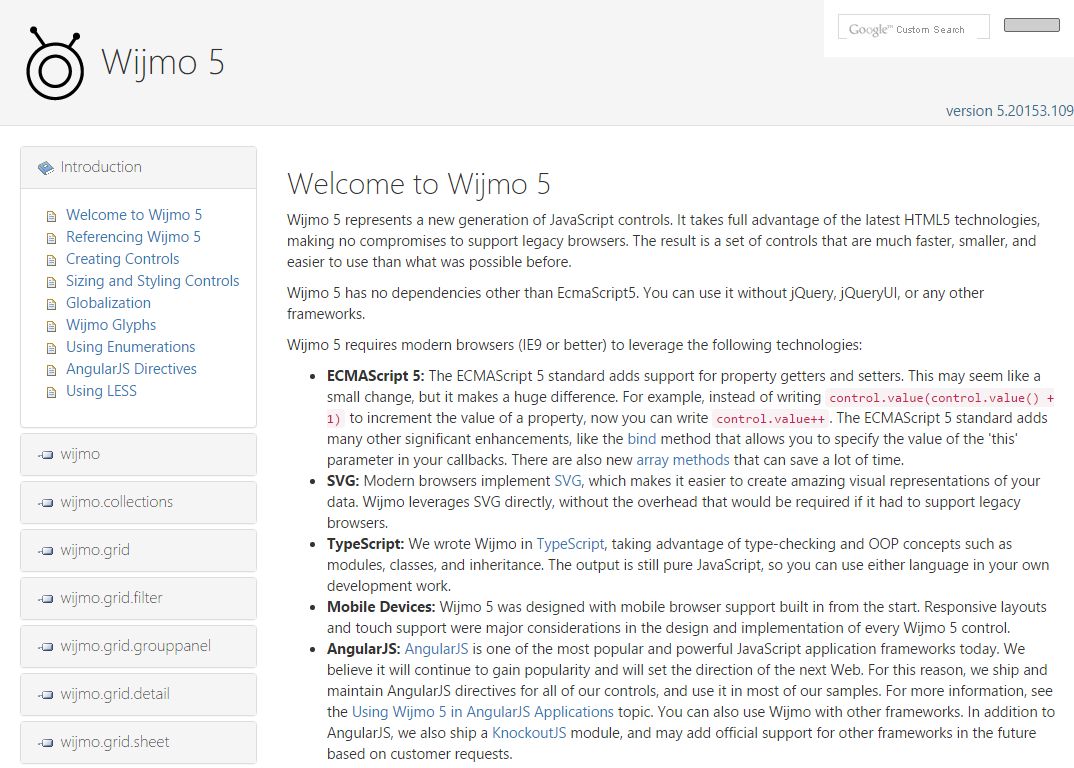Follow the array methods link
This screenshot has width=1074, height=768.
click(682, 460)
